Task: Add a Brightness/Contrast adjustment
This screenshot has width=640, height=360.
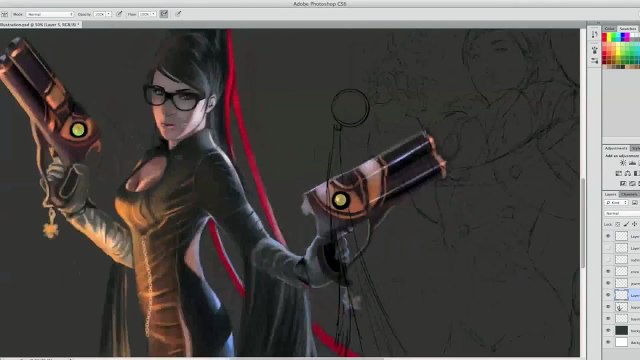Action: (x=623, y=163)
